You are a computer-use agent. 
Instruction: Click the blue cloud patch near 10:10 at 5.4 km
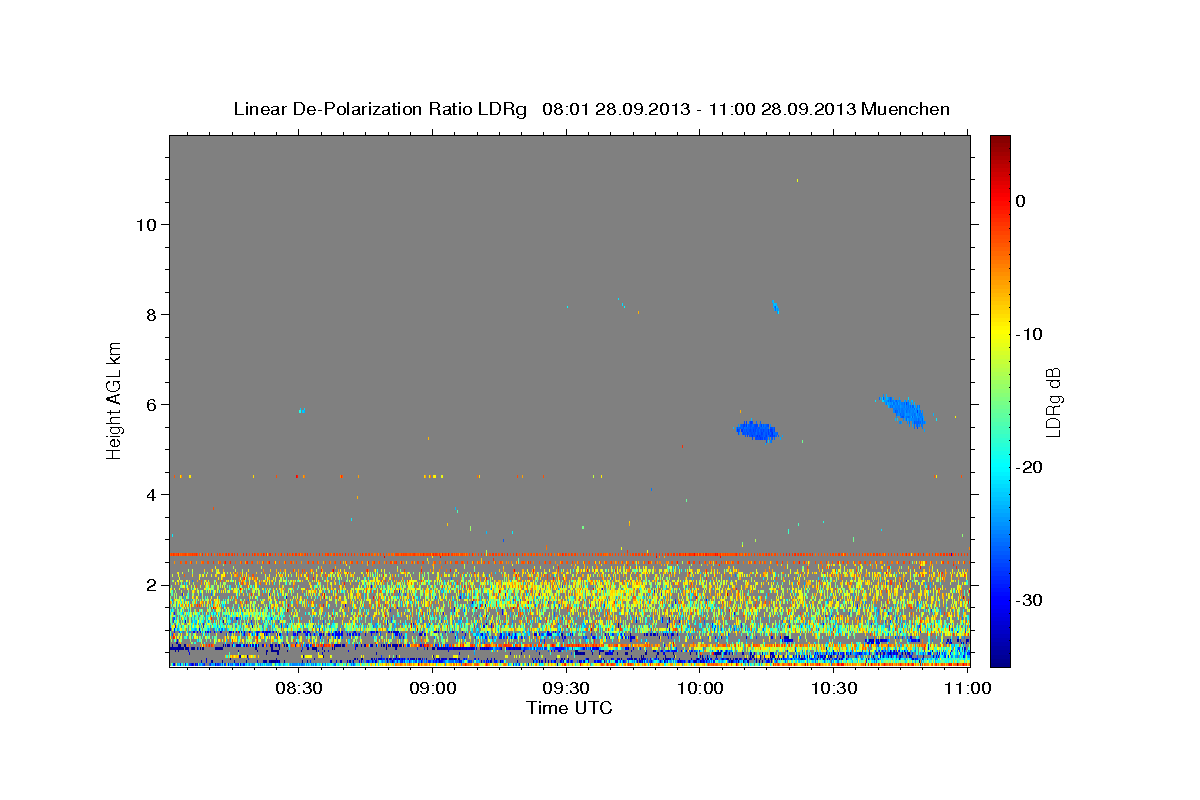[x=757, y=431]
